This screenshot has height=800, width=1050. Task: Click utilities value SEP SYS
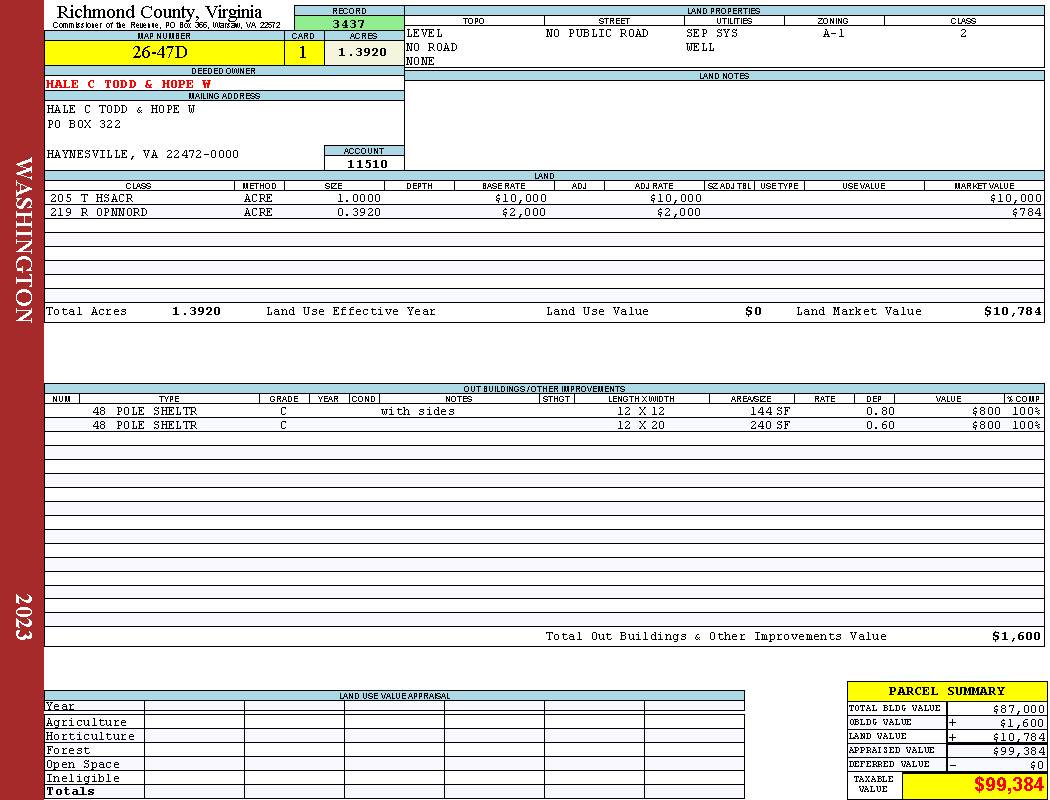pyautogui.click(x=712, y=33)
